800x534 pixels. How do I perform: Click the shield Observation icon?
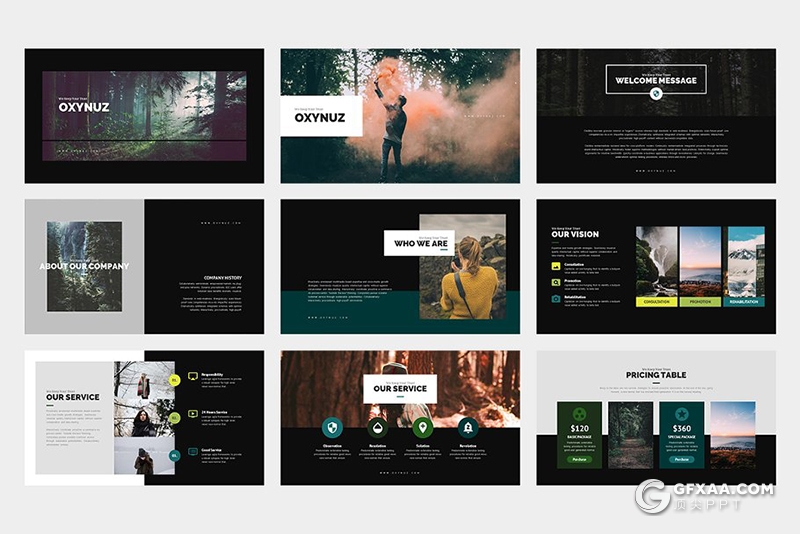coord(332,427)
